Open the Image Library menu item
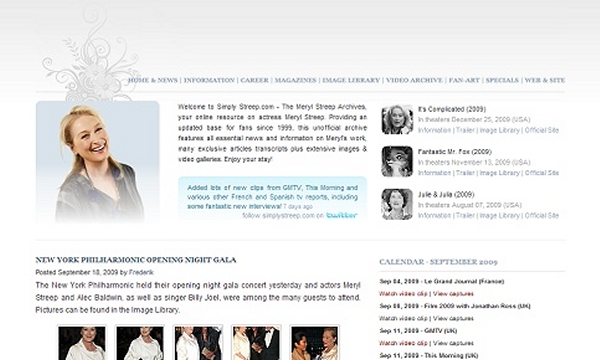 pyautogui.click(x=351, y=80)
